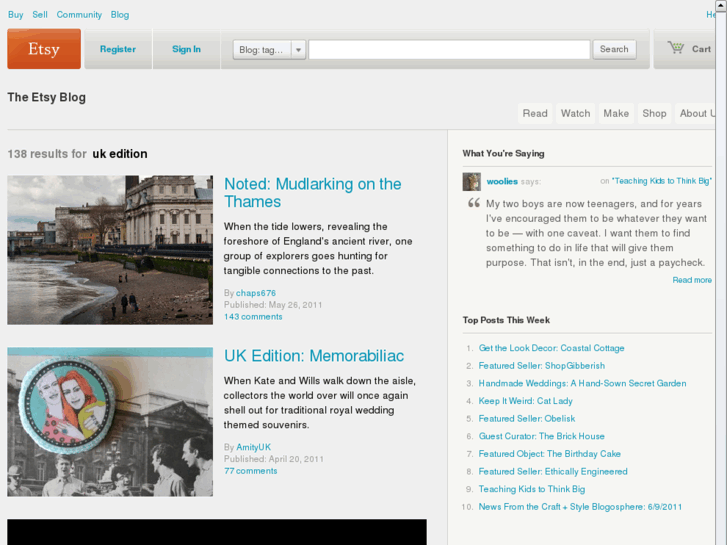Screen dimensions: 727x545
Task: Open News From the Craft + Style Blogosphere
Action: point(580,507)
